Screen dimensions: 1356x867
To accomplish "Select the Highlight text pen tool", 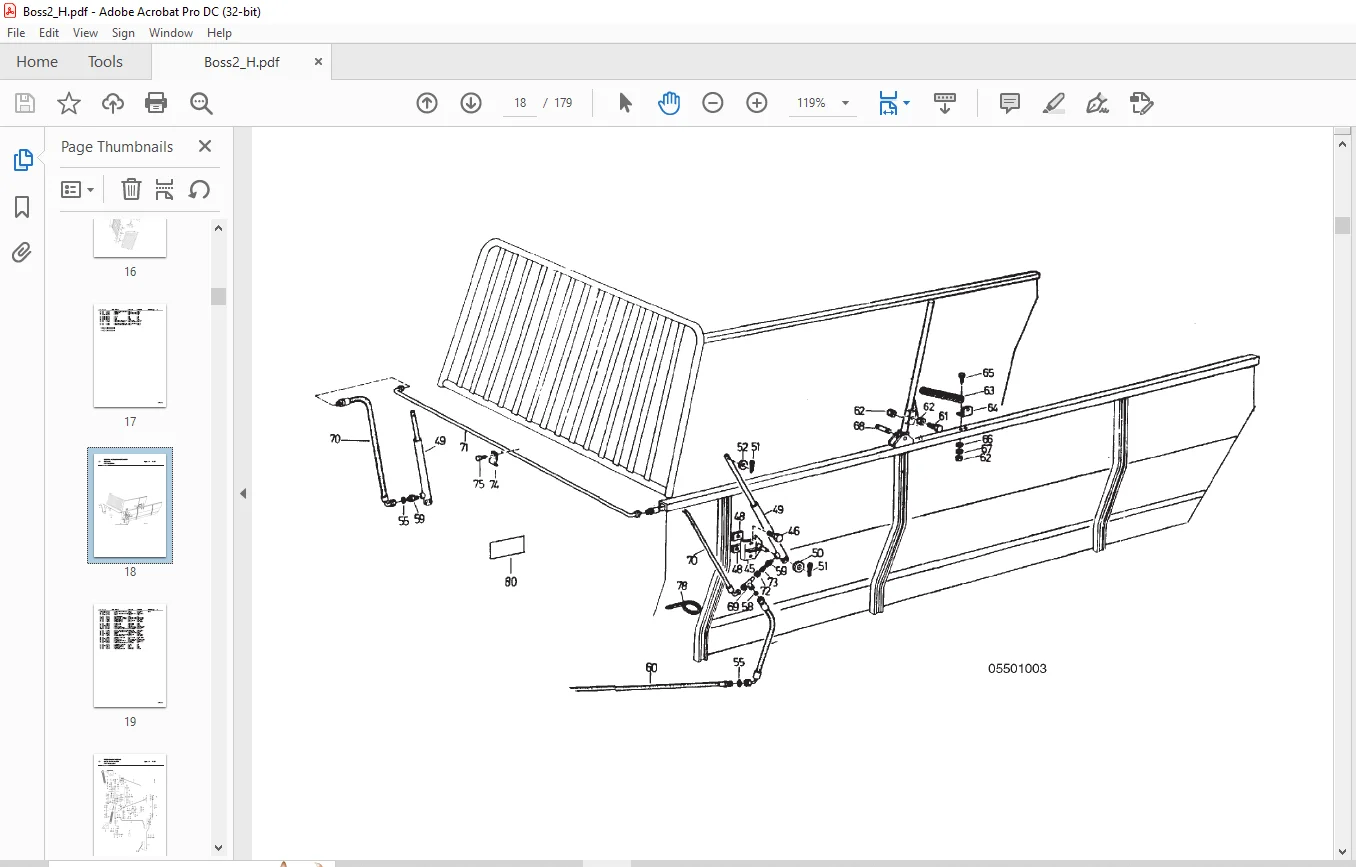I will point(1053,103).
